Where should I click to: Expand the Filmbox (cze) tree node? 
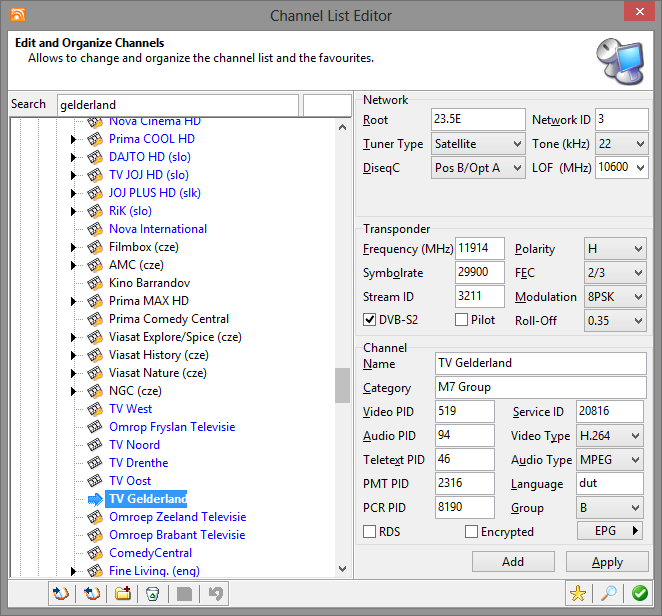74,247
